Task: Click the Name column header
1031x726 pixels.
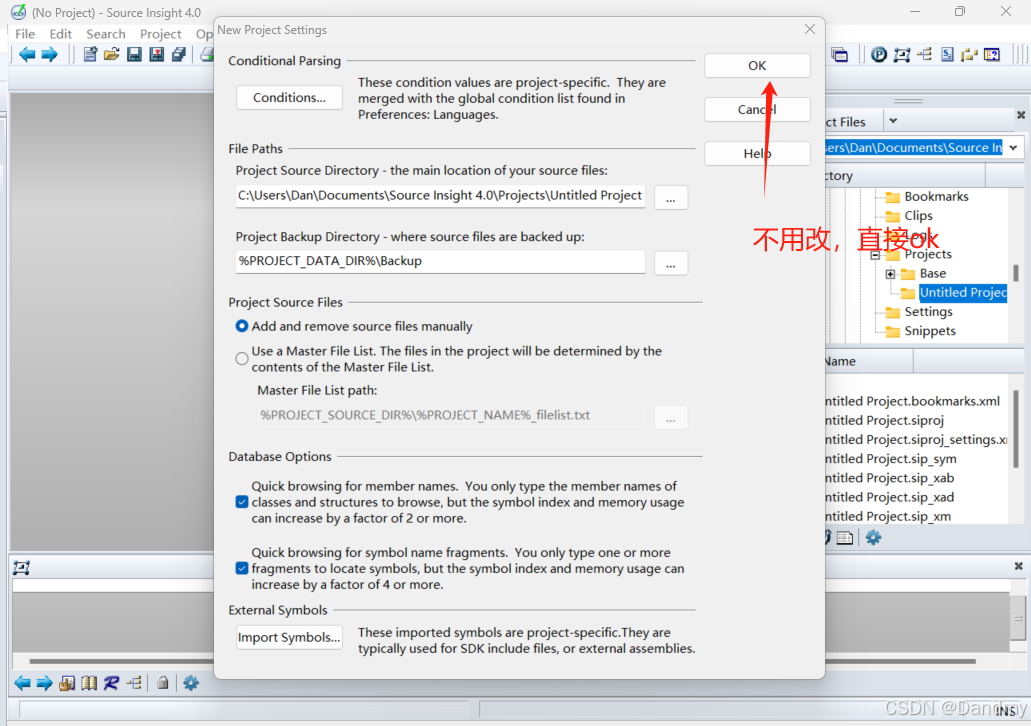Action: tap(869, 362)
